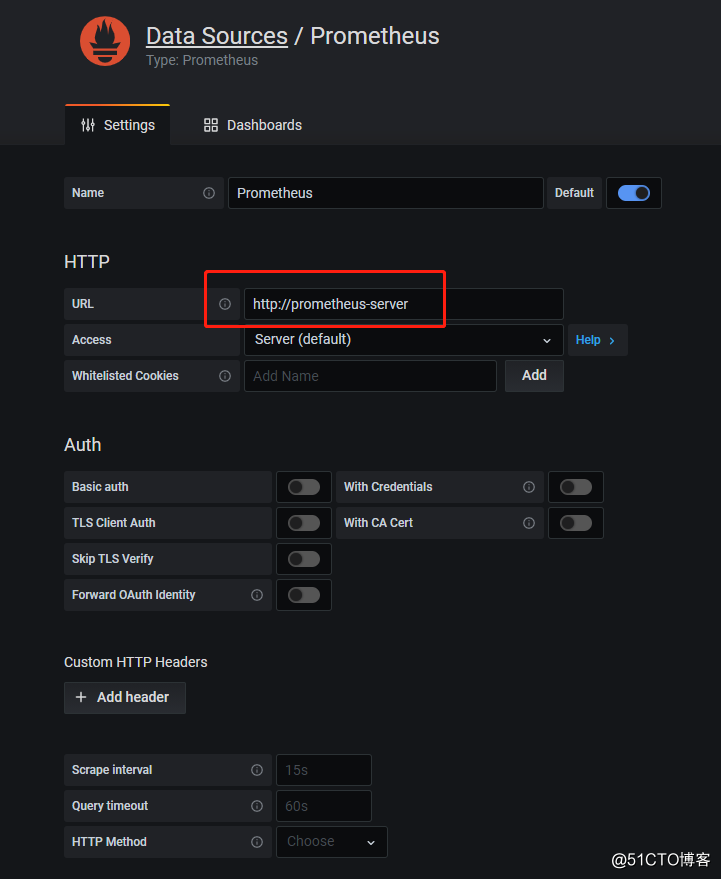Click the Default label text
Viewport: 721px width, 879px height.
(574, 193)
